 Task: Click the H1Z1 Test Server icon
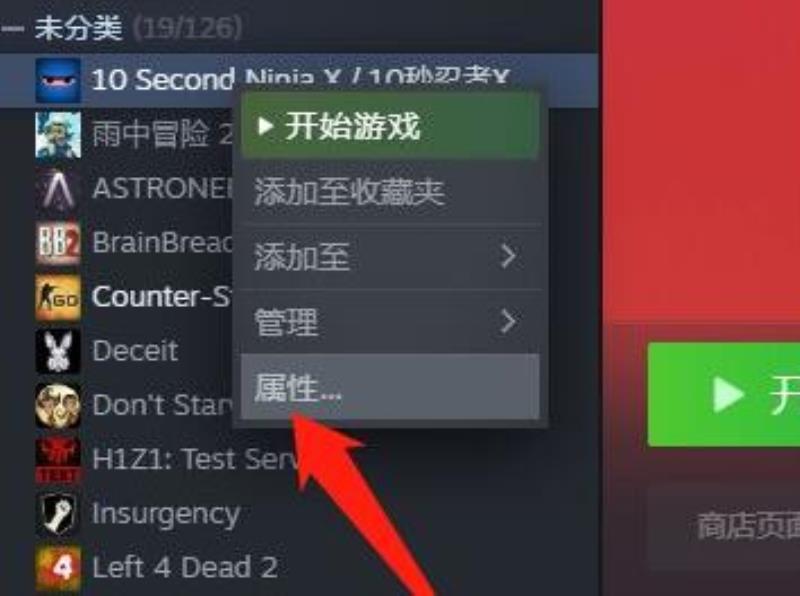coord(58,460)
